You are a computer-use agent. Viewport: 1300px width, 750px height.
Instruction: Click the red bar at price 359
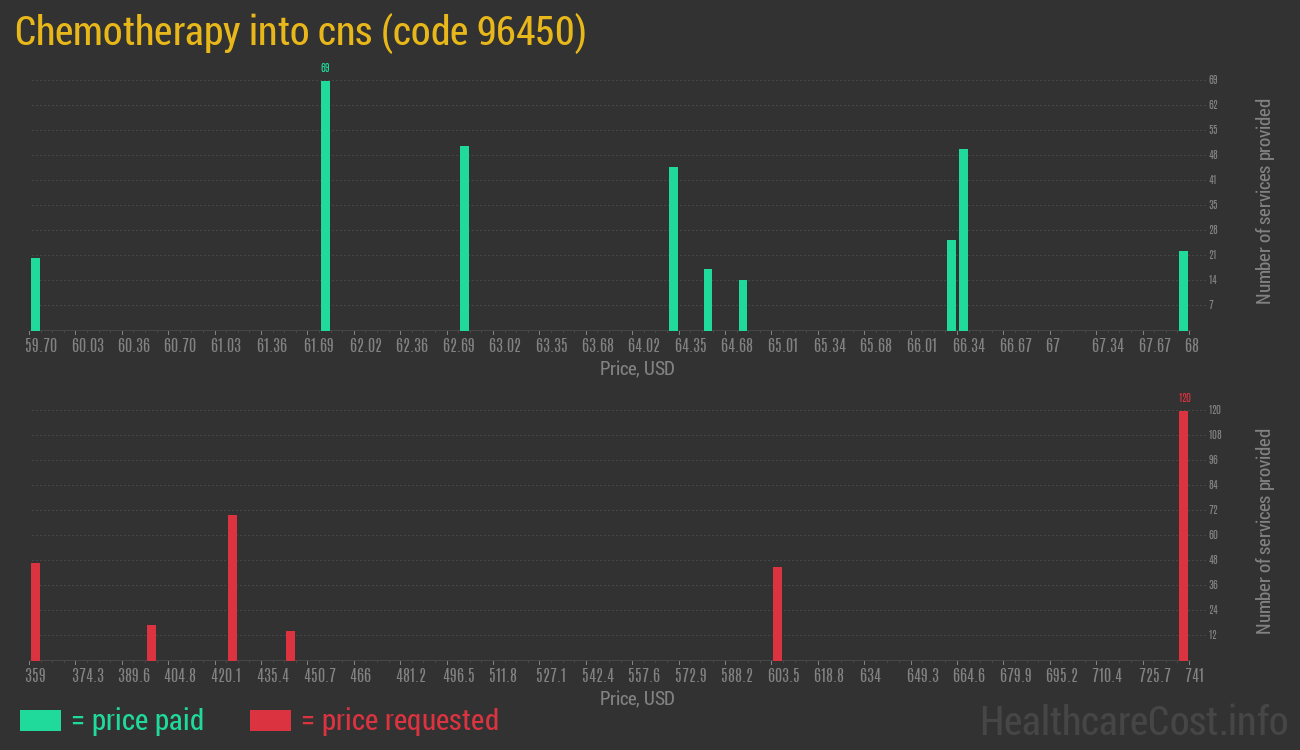pyautogui.click(x=35, y=611)
